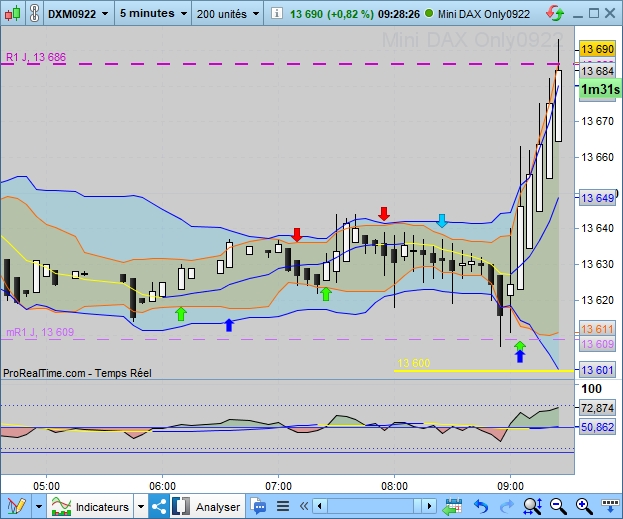Open the 200 unités history dropdown
Viewport: 623px width, 519px height.
click(228, 14)
